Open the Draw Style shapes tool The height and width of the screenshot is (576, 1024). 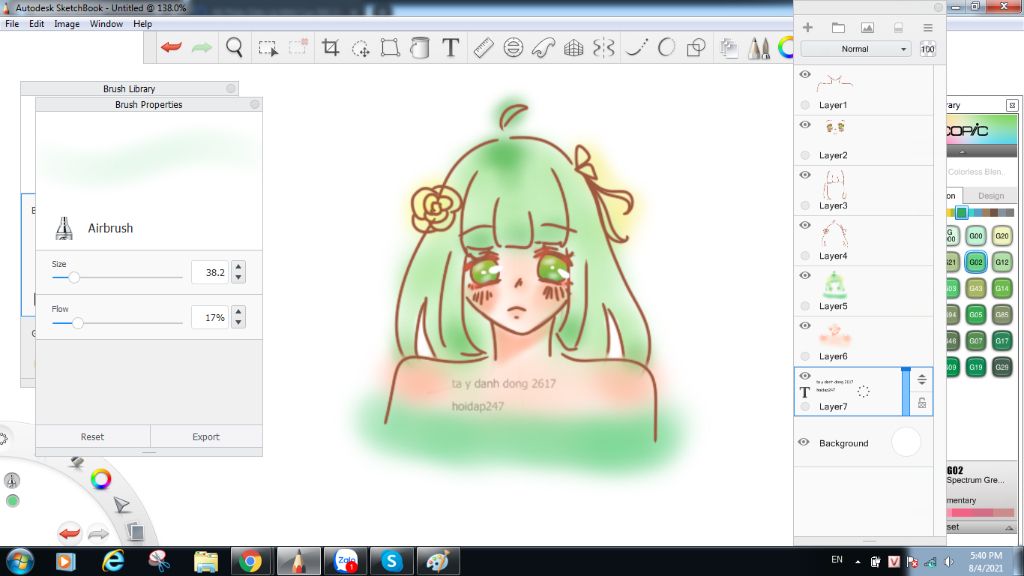point(696,48)
